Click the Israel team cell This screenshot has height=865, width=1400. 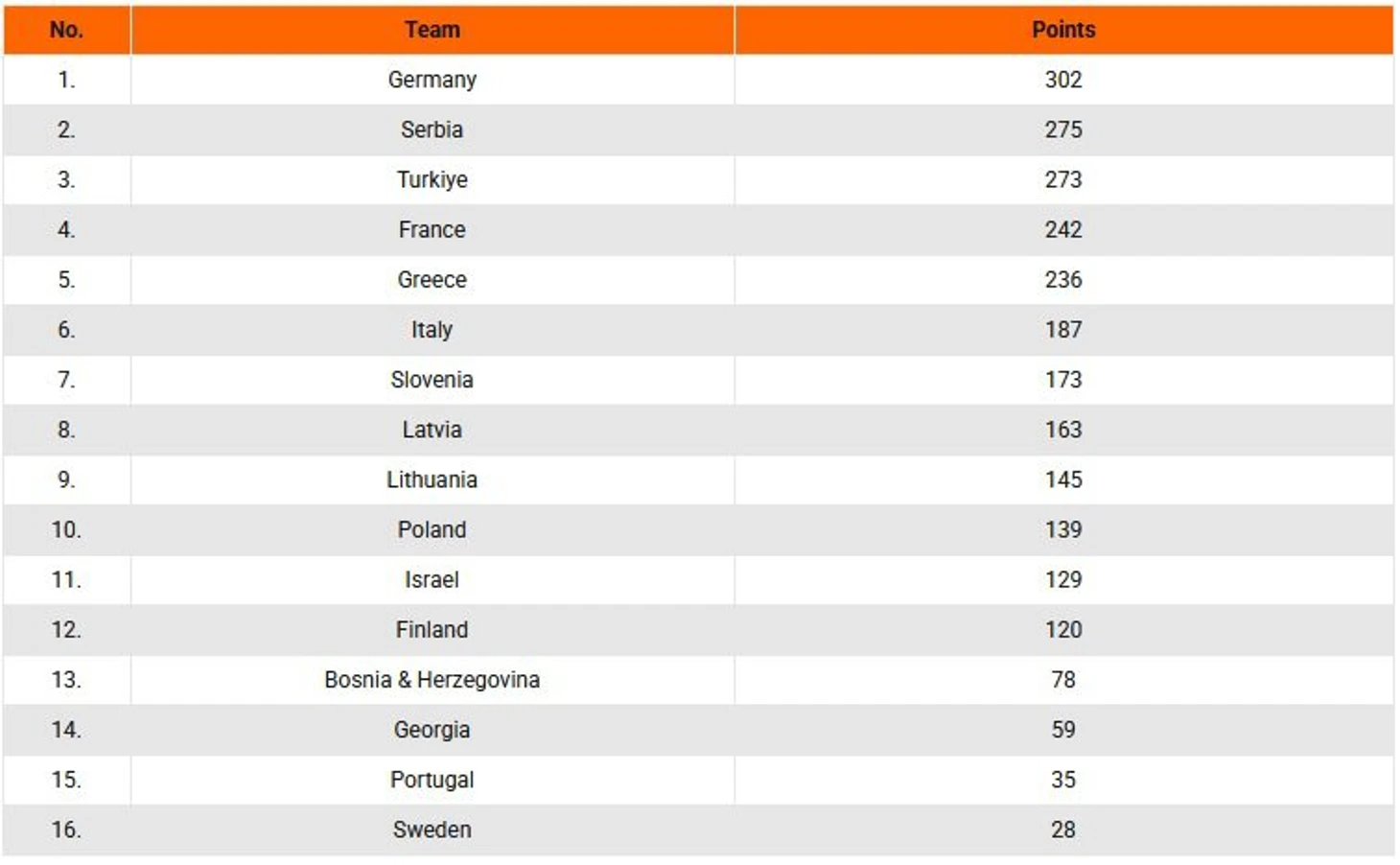(432, 579)
